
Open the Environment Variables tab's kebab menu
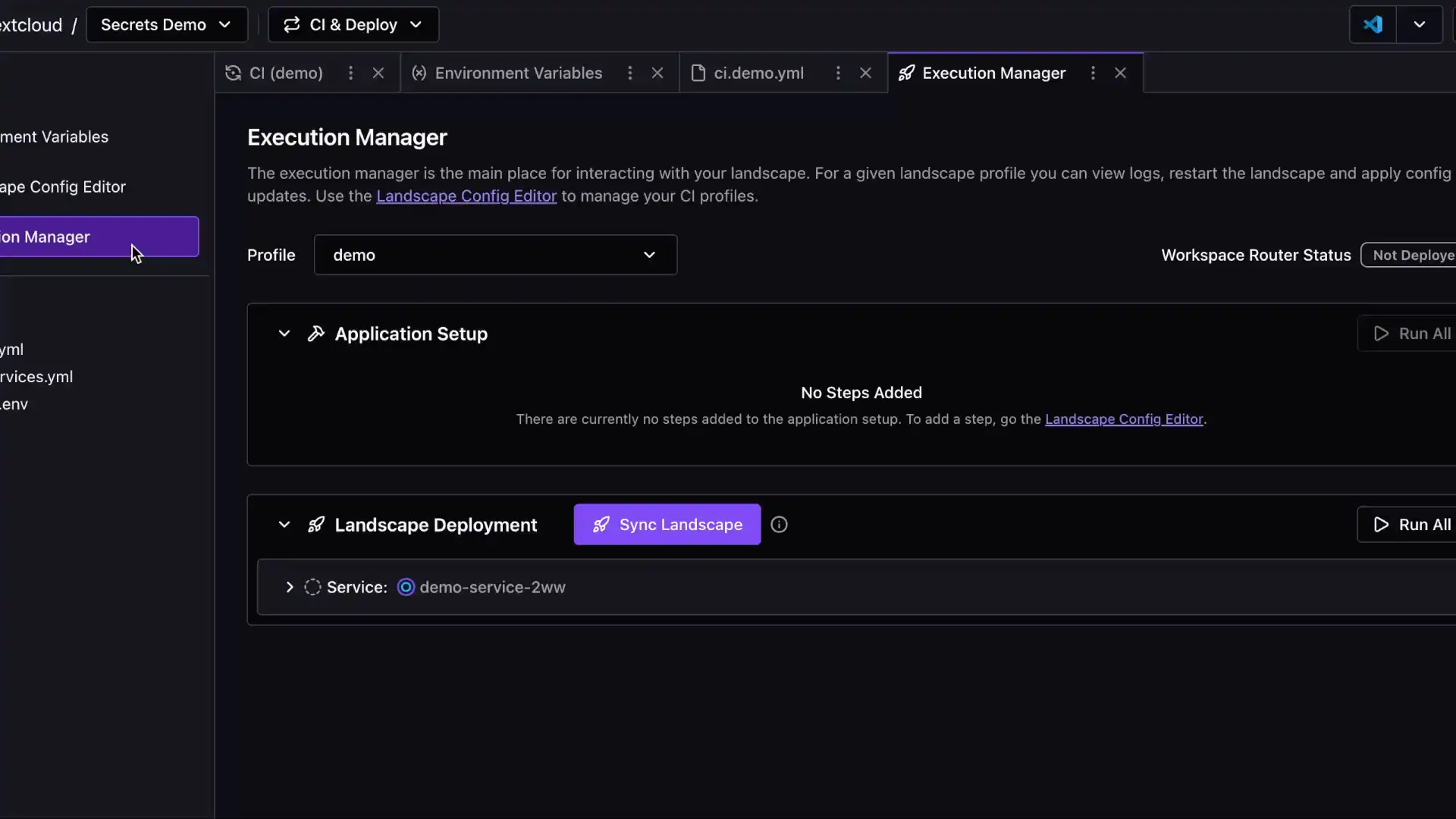tap(629, 73)
